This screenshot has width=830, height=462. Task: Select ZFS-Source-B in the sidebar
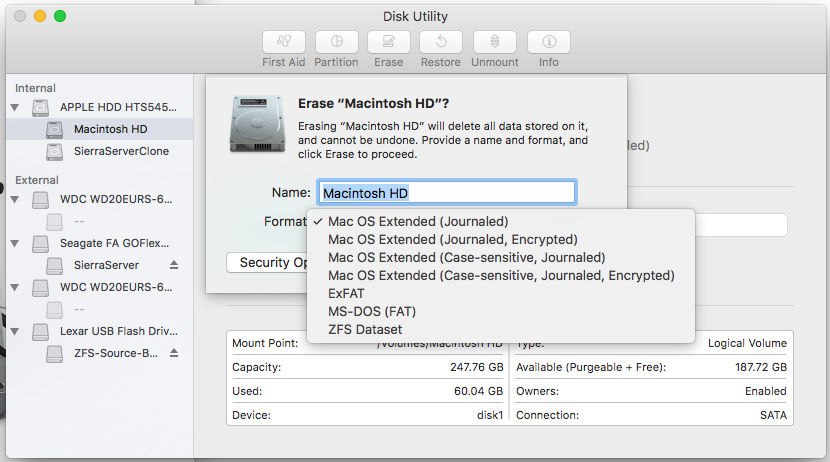[116, 353]
